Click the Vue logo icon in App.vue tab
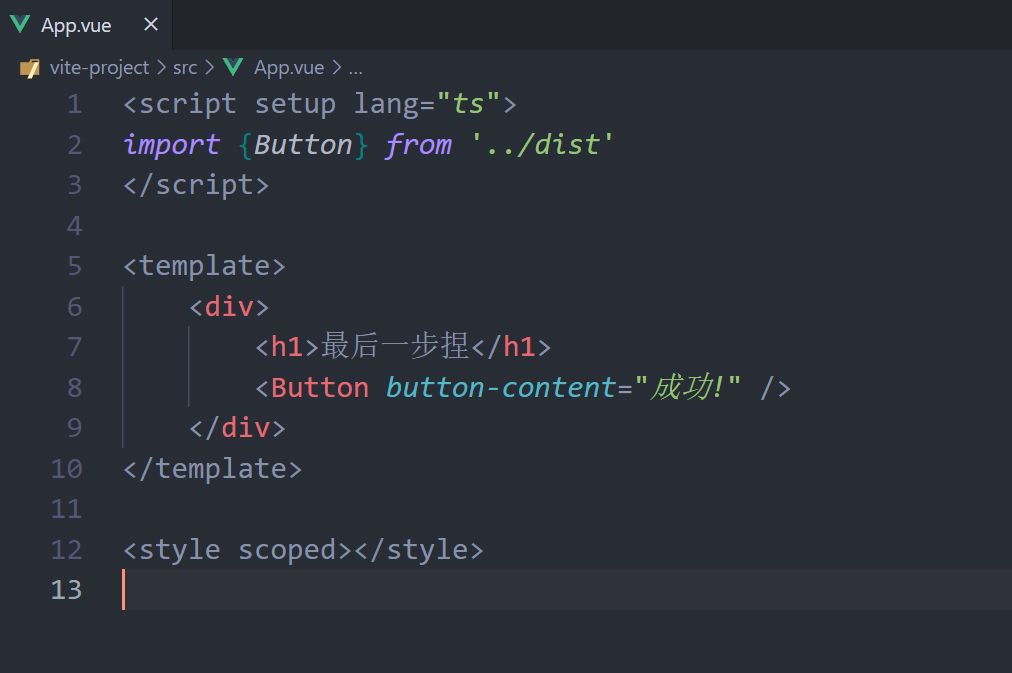Screen dimensions: 1012x673 (x=20, y=25)
